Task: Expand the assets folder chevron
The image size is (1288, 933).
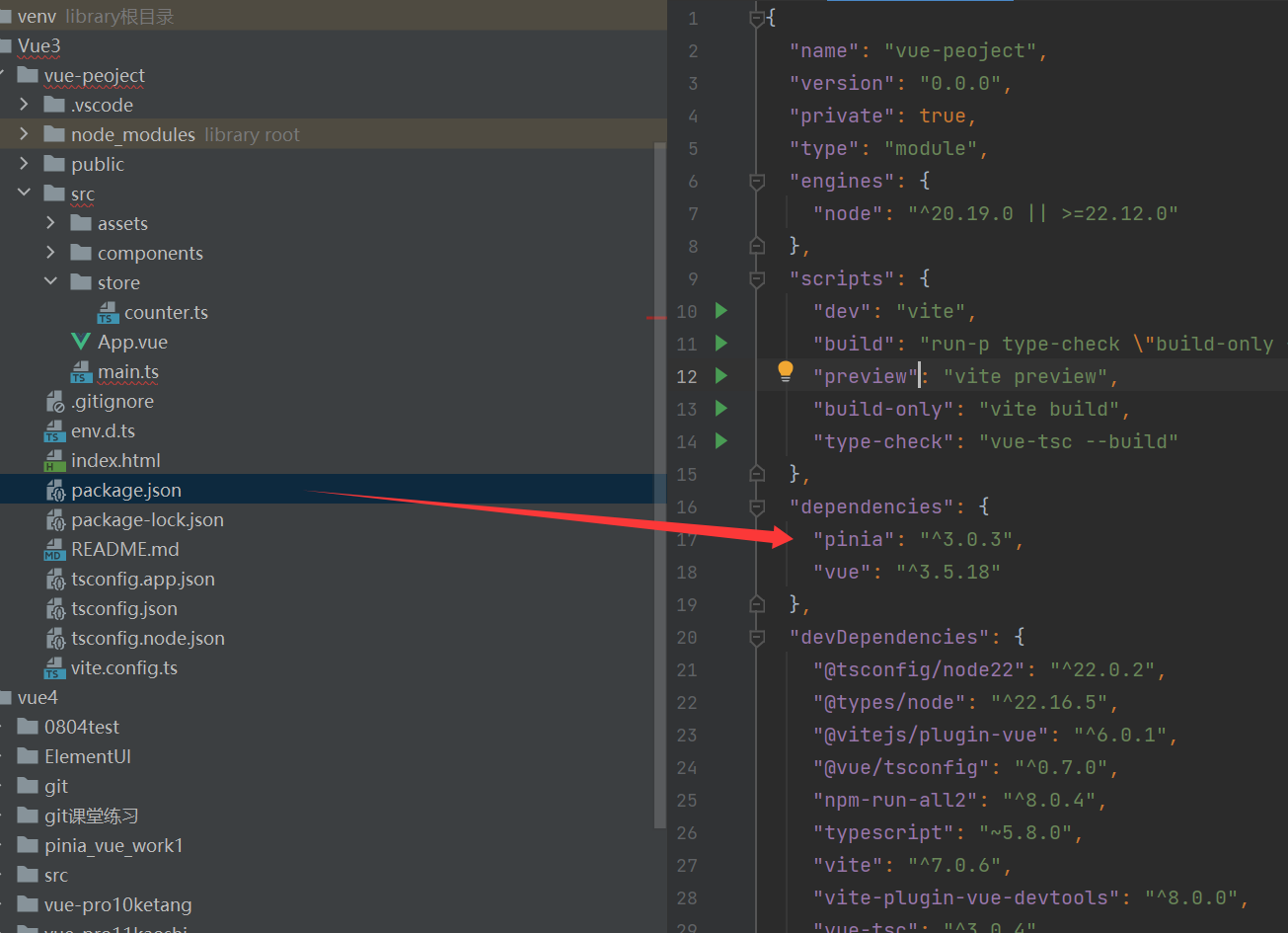Action: click(x=51, y=223)
